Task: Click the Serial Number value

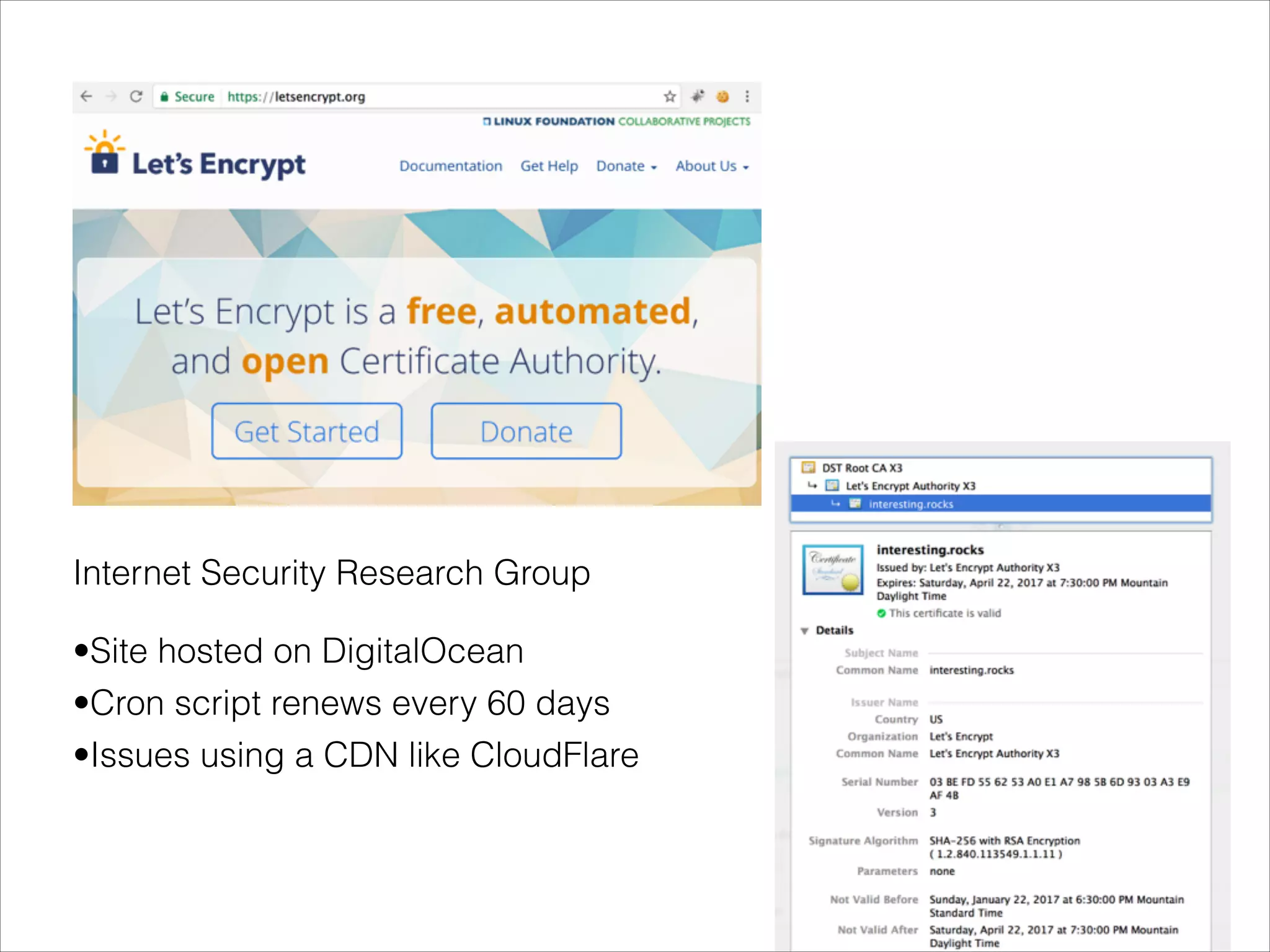Action: click(x=1060, y=788)
